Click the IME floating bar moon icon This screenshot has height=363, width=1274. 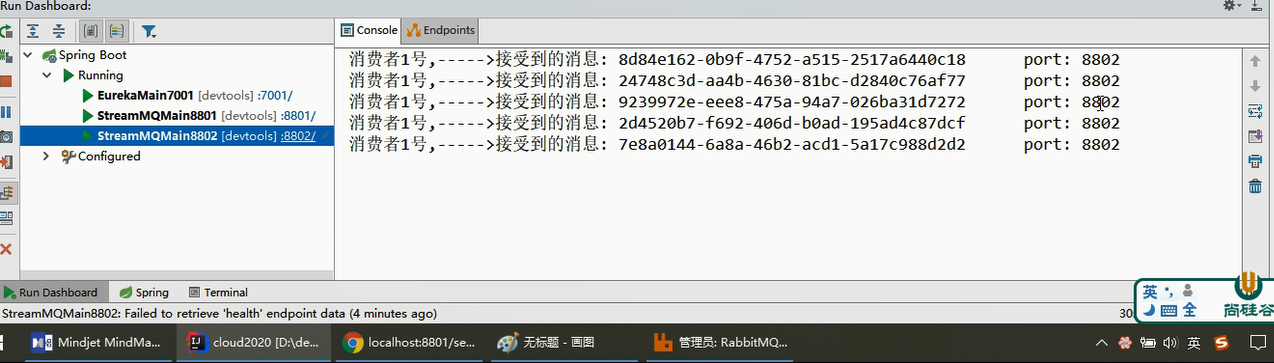coord(1149,310)
